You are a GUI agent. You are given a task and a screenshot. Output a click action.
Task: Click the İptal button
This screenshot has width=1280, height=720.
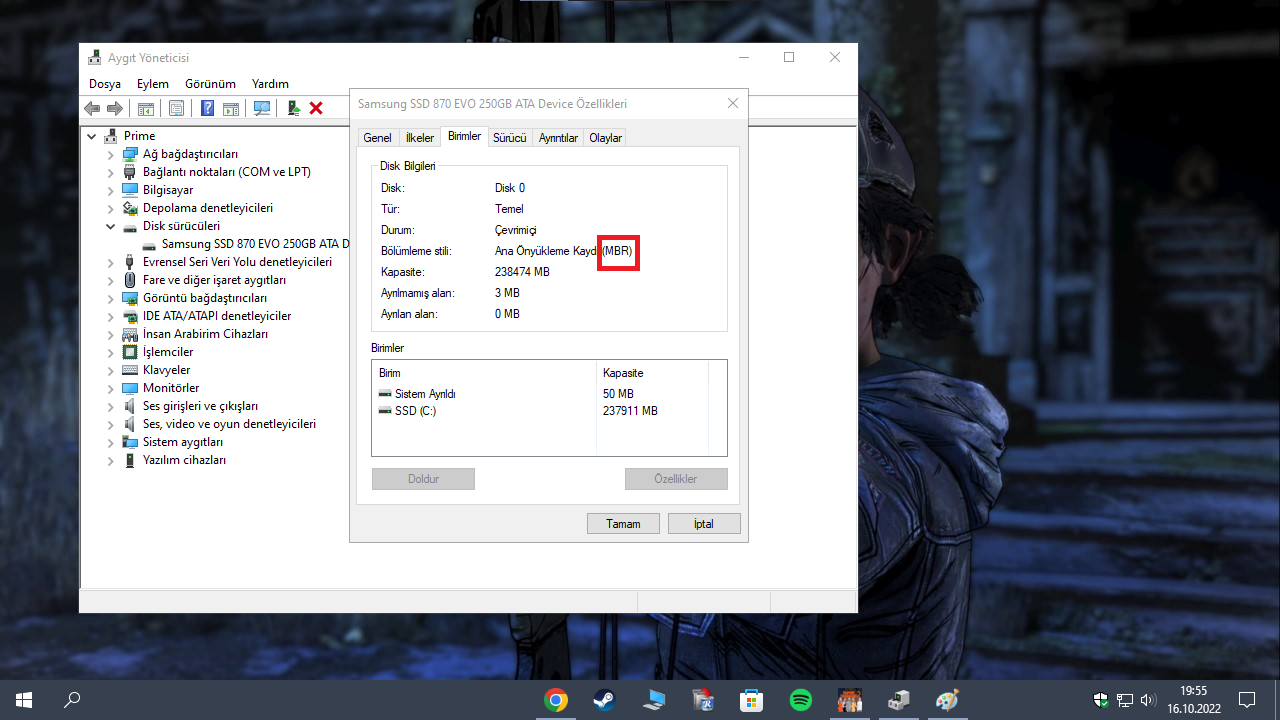(x=704, y=524)
